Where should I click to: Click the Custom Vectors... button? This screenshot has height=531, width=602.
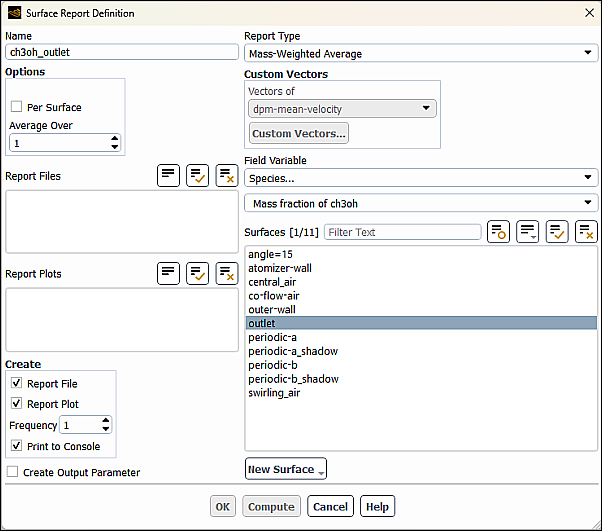(x=298, y=134)
